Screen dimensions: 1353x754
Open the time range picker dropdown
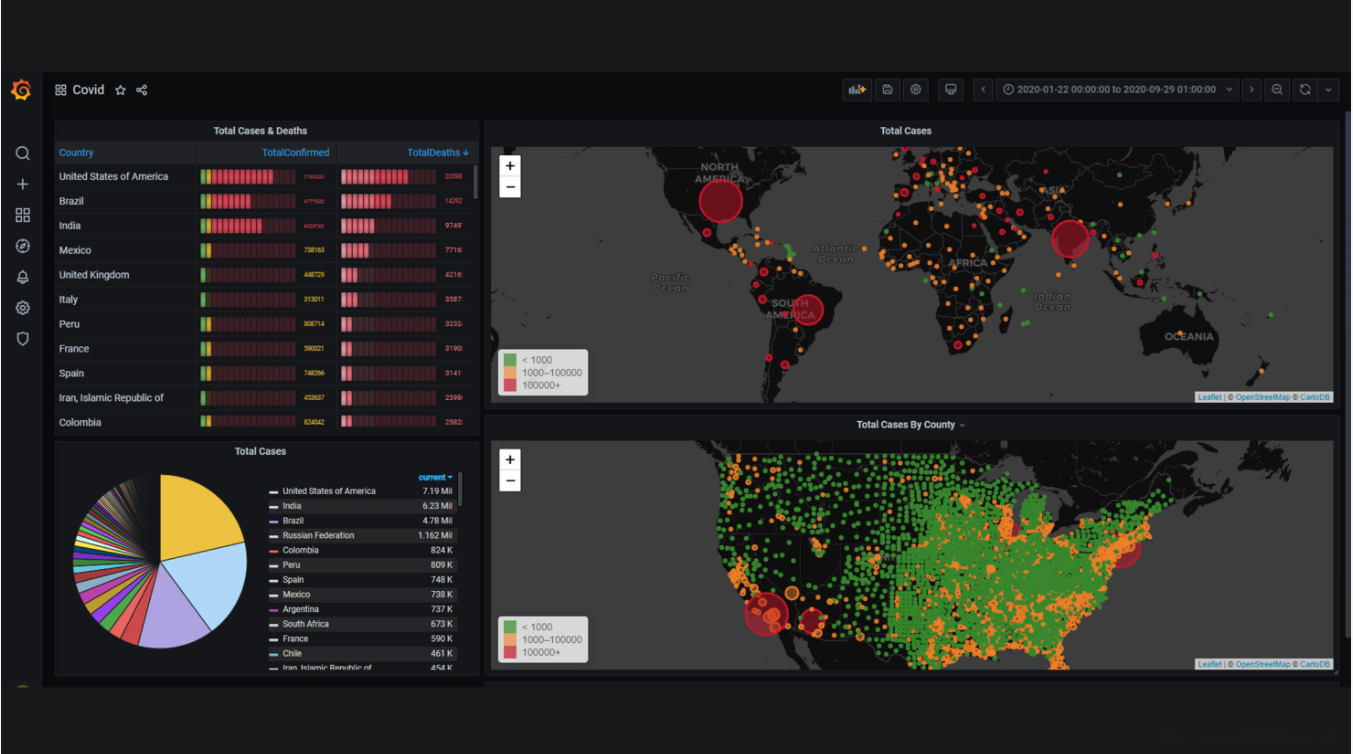click(1119, 90)
